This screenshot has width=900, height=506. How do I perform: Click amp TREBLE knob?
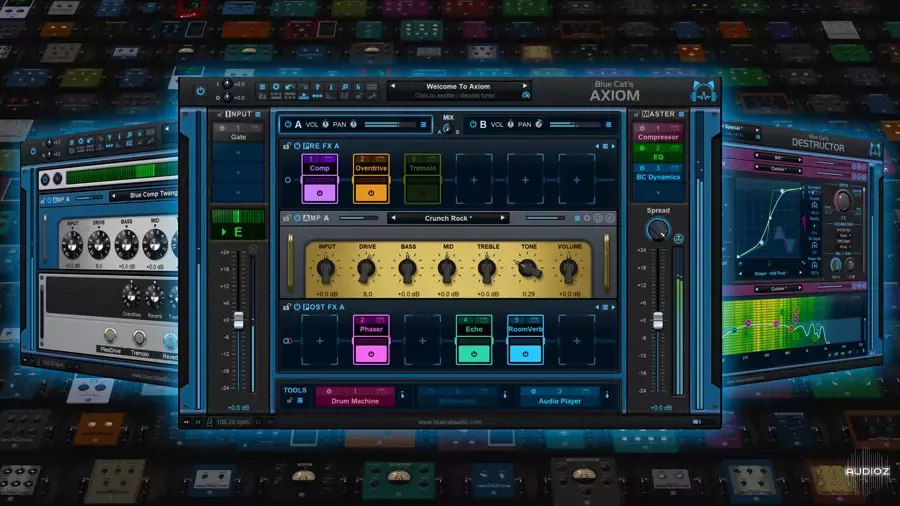(487, 270)
